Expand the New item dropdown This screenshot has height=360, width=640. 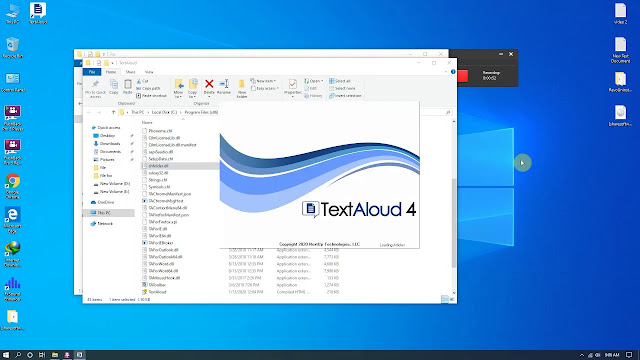pyautogui.click(x=263, y=81)
